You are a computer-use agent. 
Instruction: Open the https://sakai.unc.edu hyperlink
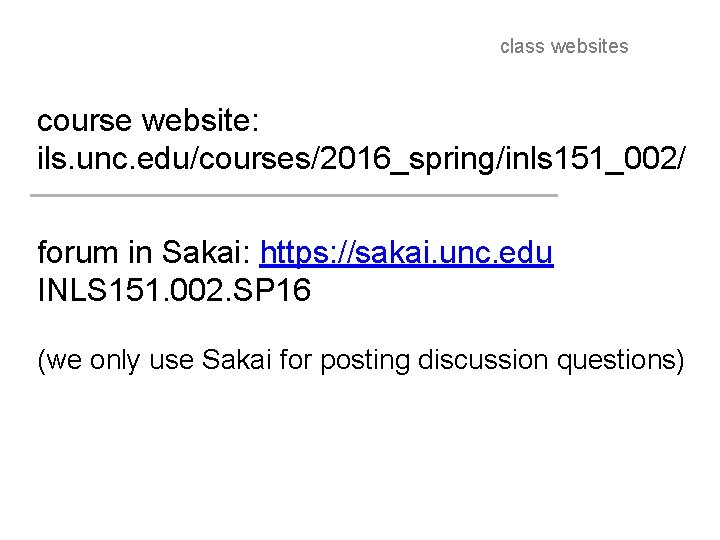(x=405, y=253)
